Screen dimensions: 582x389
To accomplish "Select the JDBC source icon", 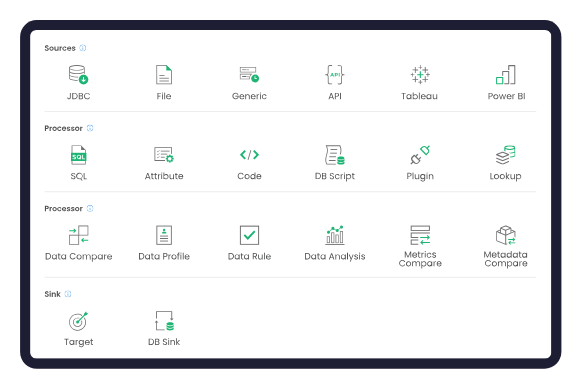I will 78,75.
